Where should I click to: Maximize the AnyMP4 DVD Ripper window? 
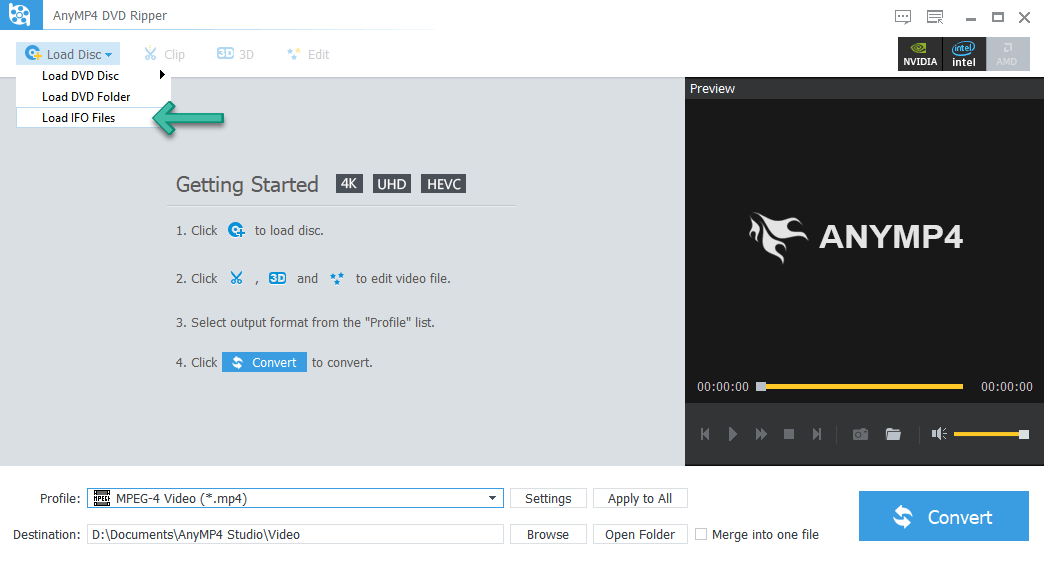pyautogui.click(x=997, y=17)
